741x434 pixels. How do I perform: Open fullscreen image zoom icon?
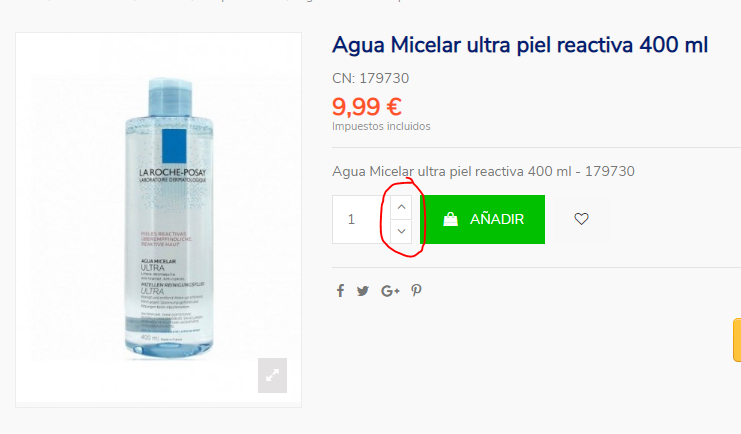272,375
